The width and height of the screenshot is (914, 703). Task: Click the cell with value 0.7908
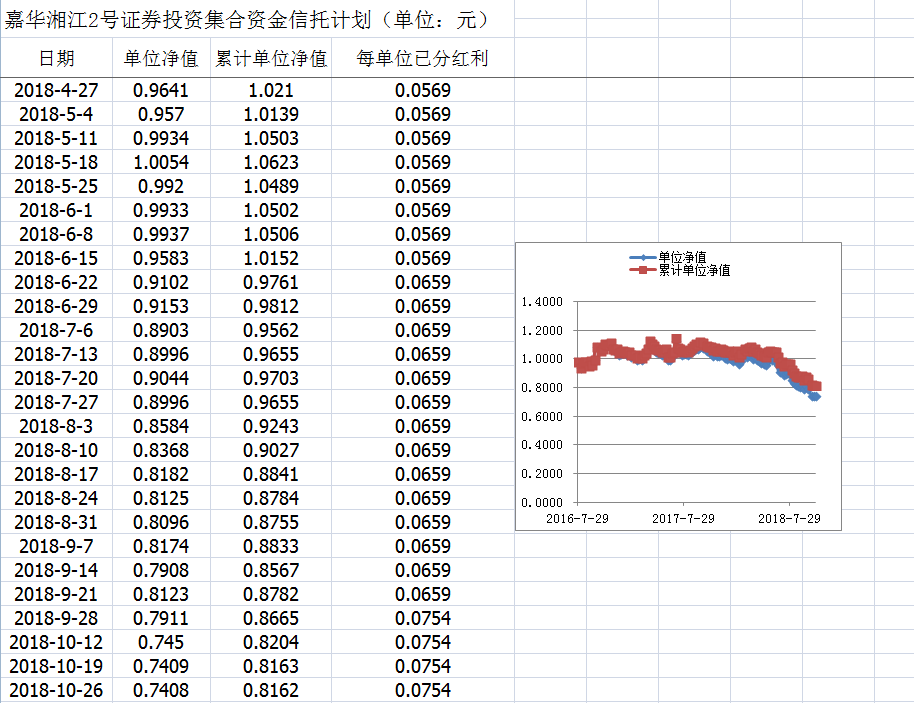point(161,570)
